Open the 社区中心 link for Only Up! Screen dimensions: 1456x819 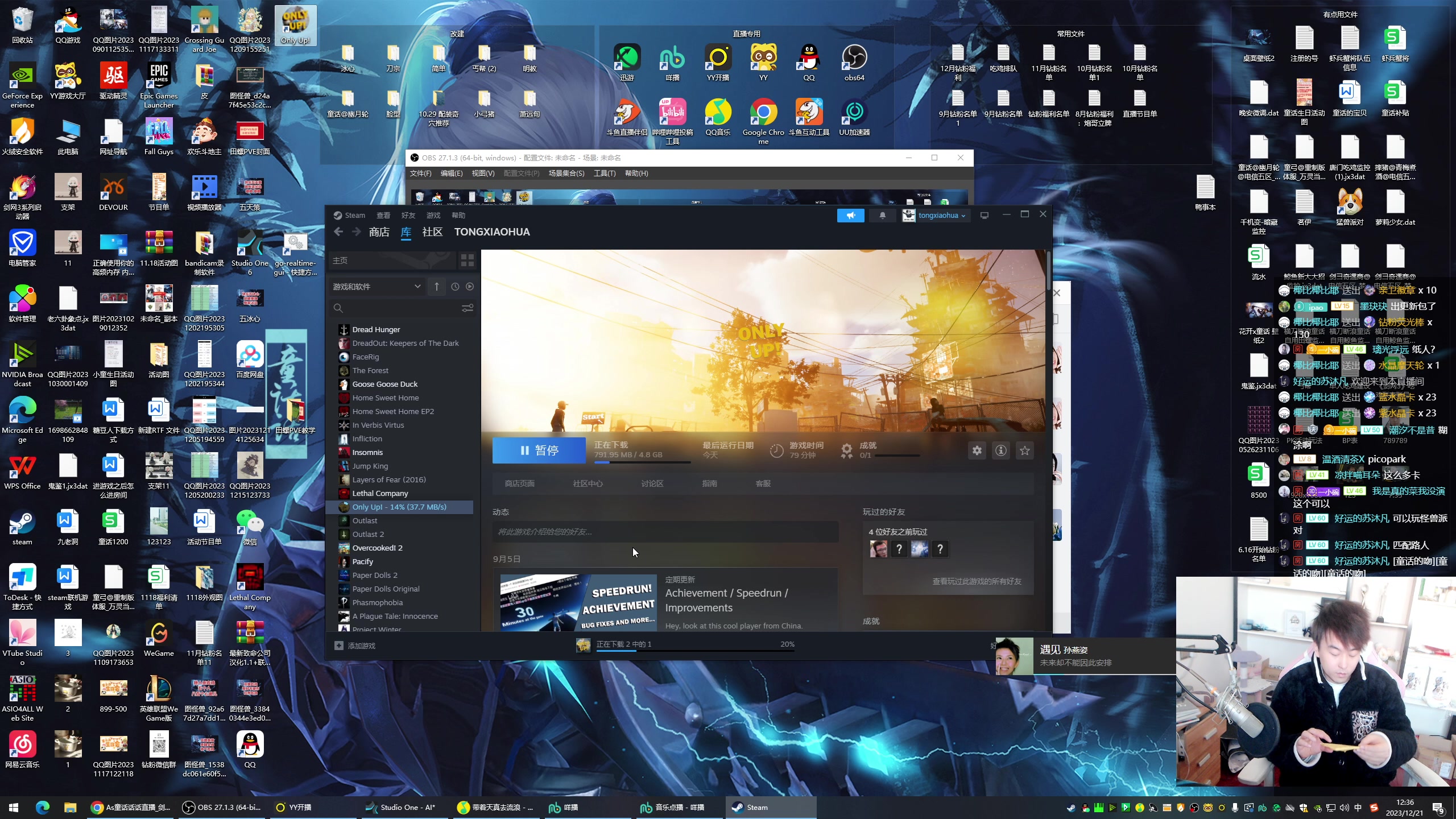[588, 483]
